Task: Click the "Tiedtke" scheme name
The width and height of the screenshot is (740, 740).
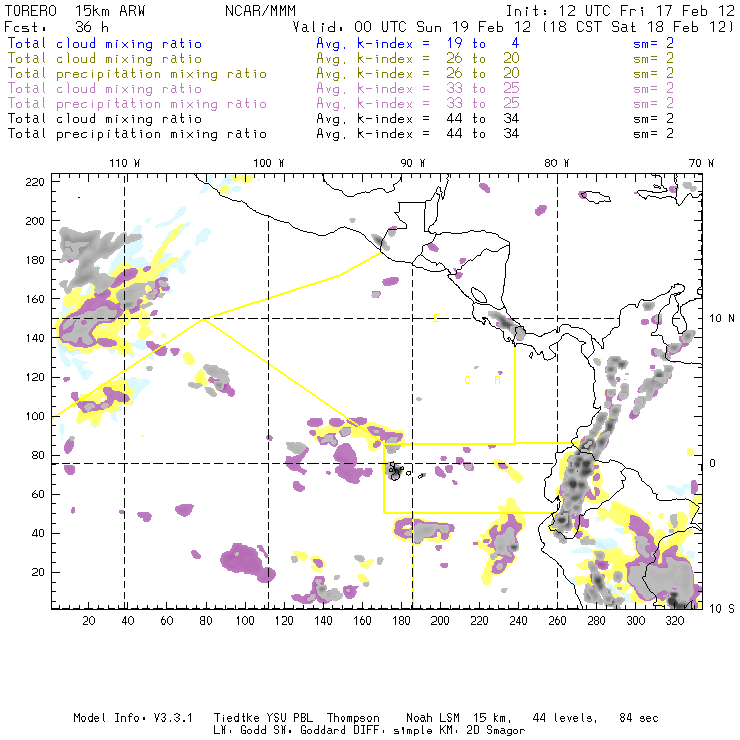Action: (x=236, y=718)
